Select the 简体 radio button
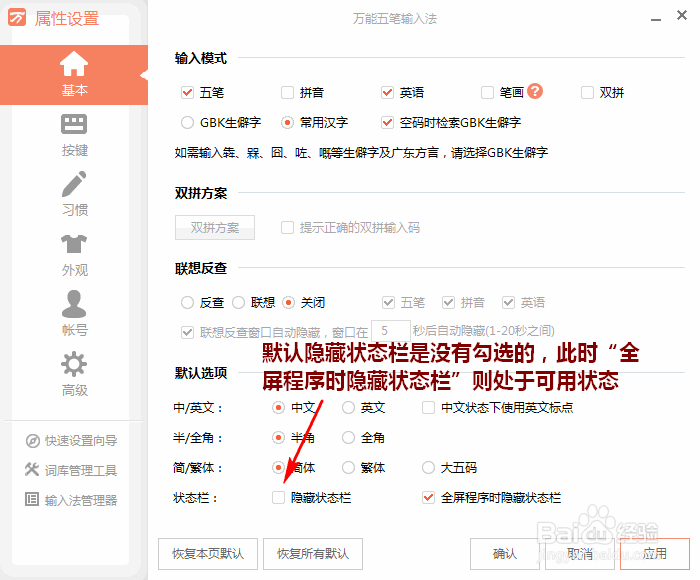The height and width of the screenshot is (580, 700). [278, 467]
